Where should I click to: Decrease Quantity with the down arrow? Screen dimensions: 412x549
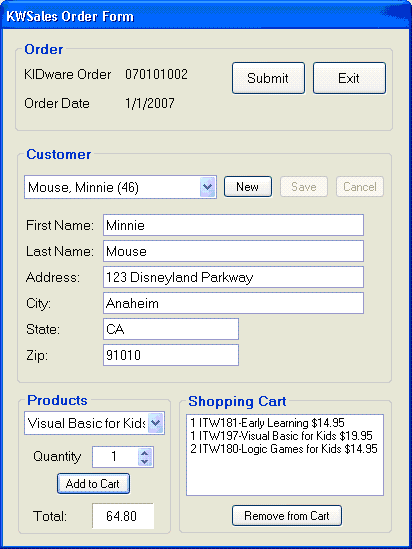[x=145, y=461]
